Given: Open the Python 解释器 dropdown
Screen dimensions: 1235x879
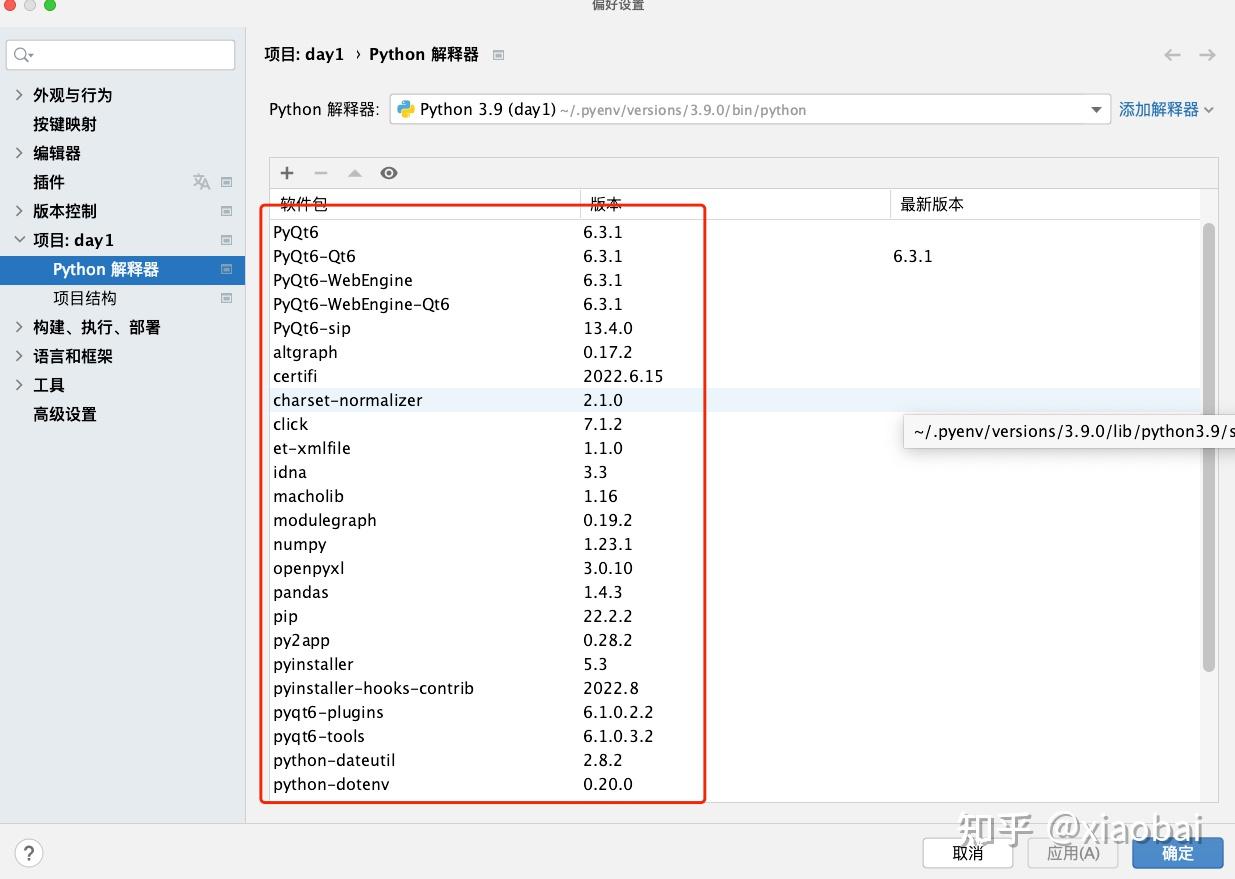Looking at the screenshot, I should (x=1096, y=109).
